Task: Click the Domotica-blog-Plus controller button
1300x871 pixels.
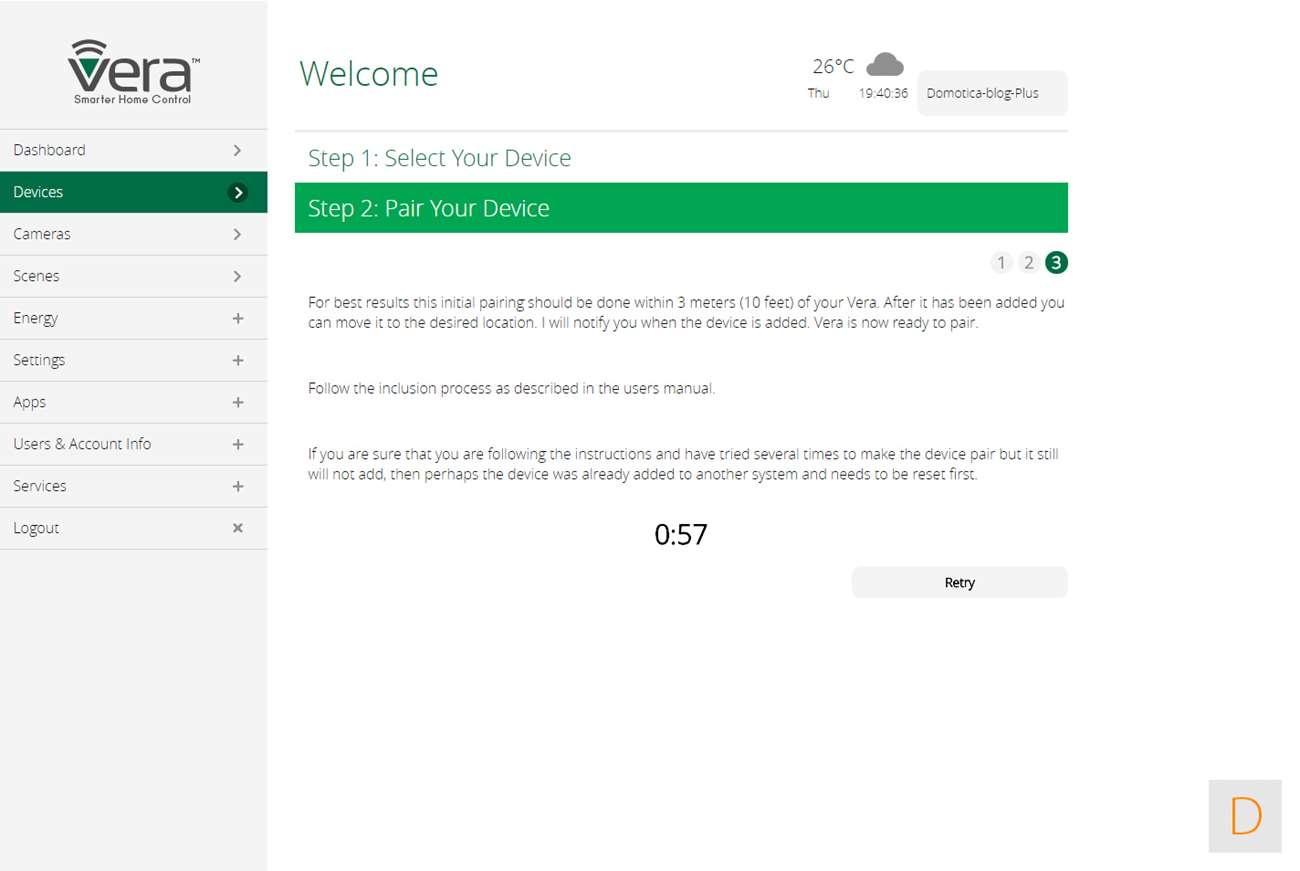Action: [992, 93]
